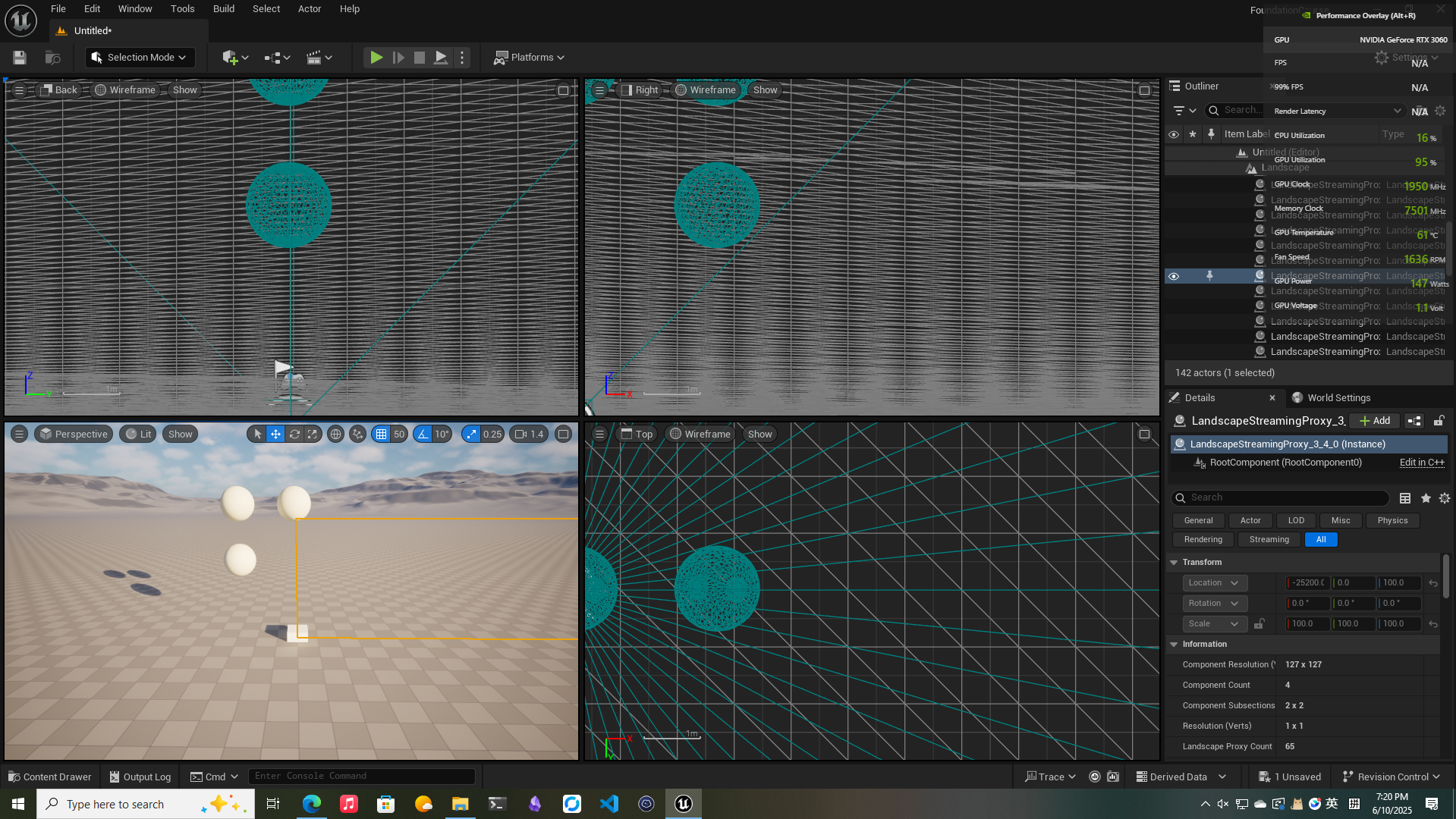The height and width of the screenshot is (819, 1456).
Task: Click the Add component button in Details
Action: (1375, 421)
